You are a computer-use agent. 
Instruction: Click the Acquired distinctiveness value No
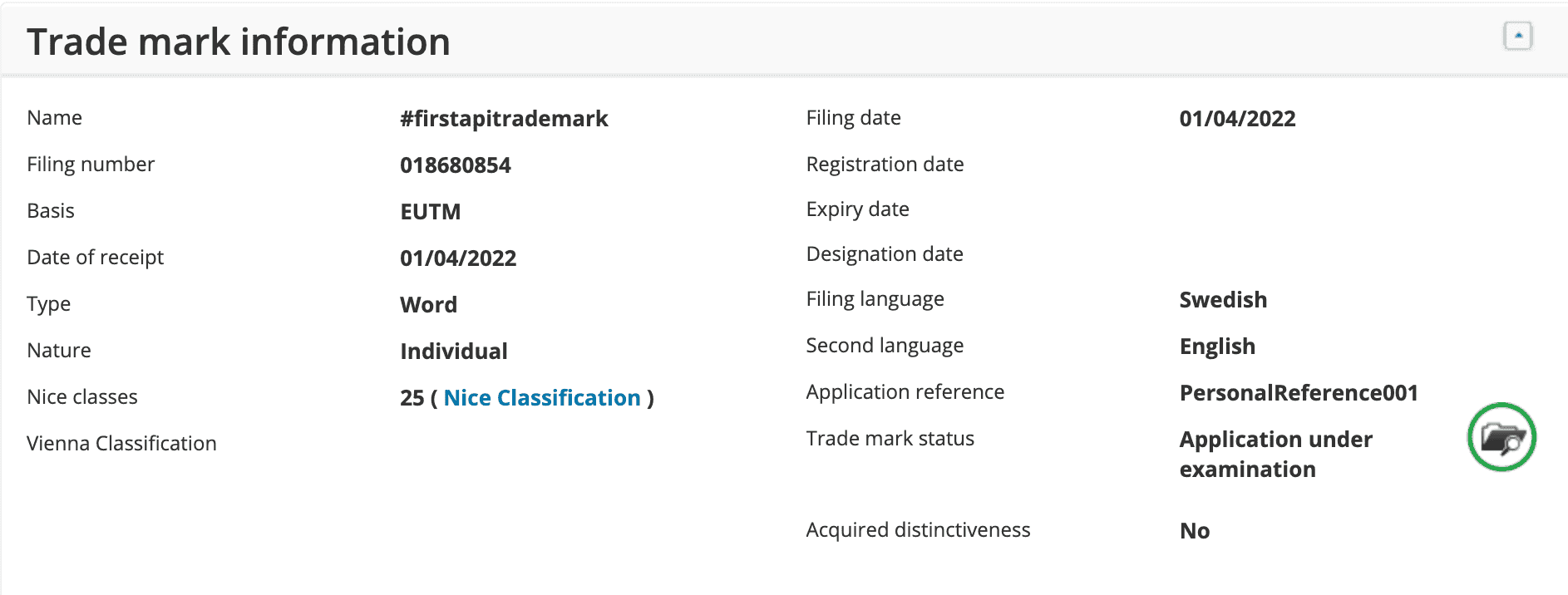(1194, 530)
